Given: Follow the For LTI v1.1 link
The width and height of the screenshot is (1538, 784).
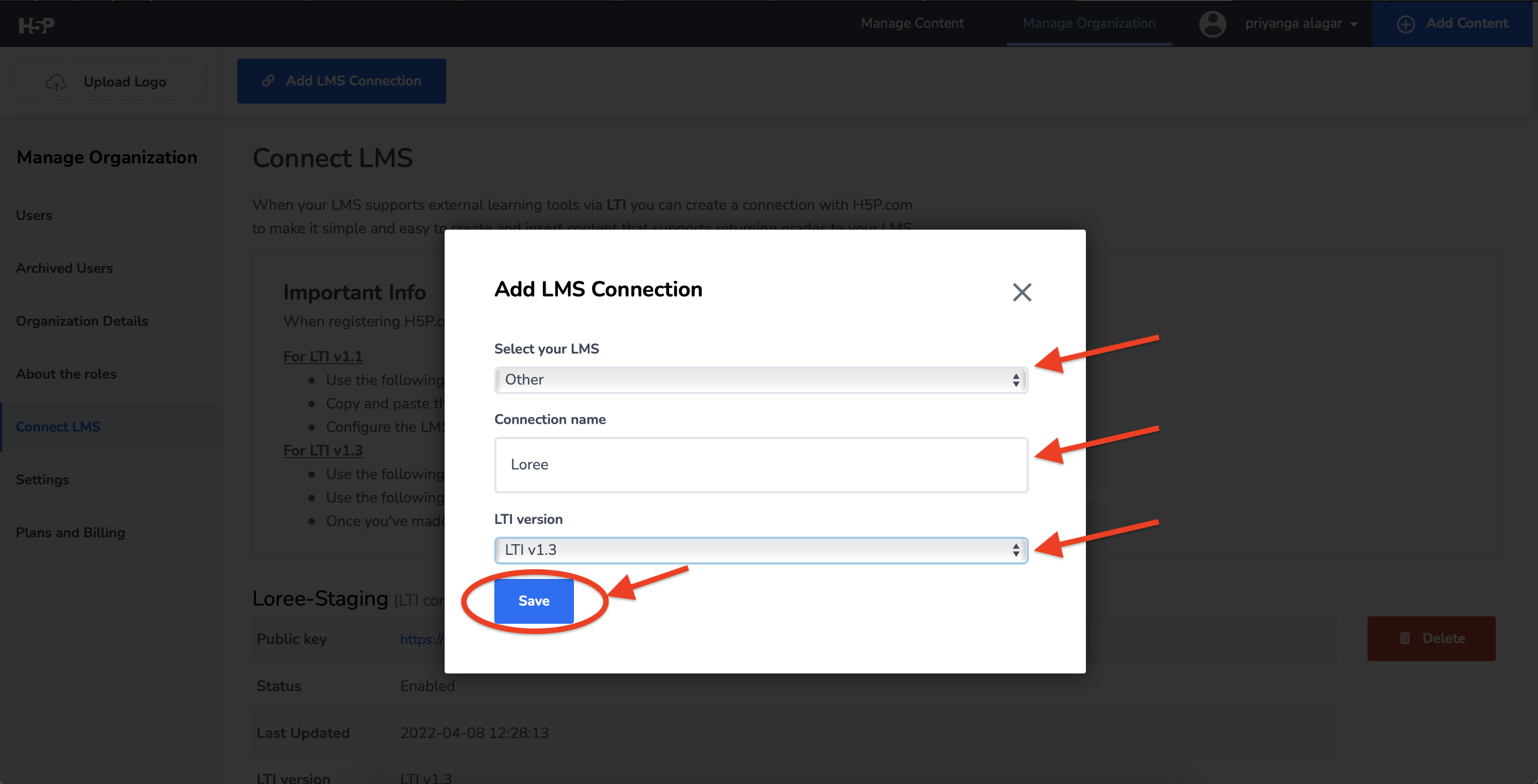Looking at the screenshot, I should pos(322,356).
